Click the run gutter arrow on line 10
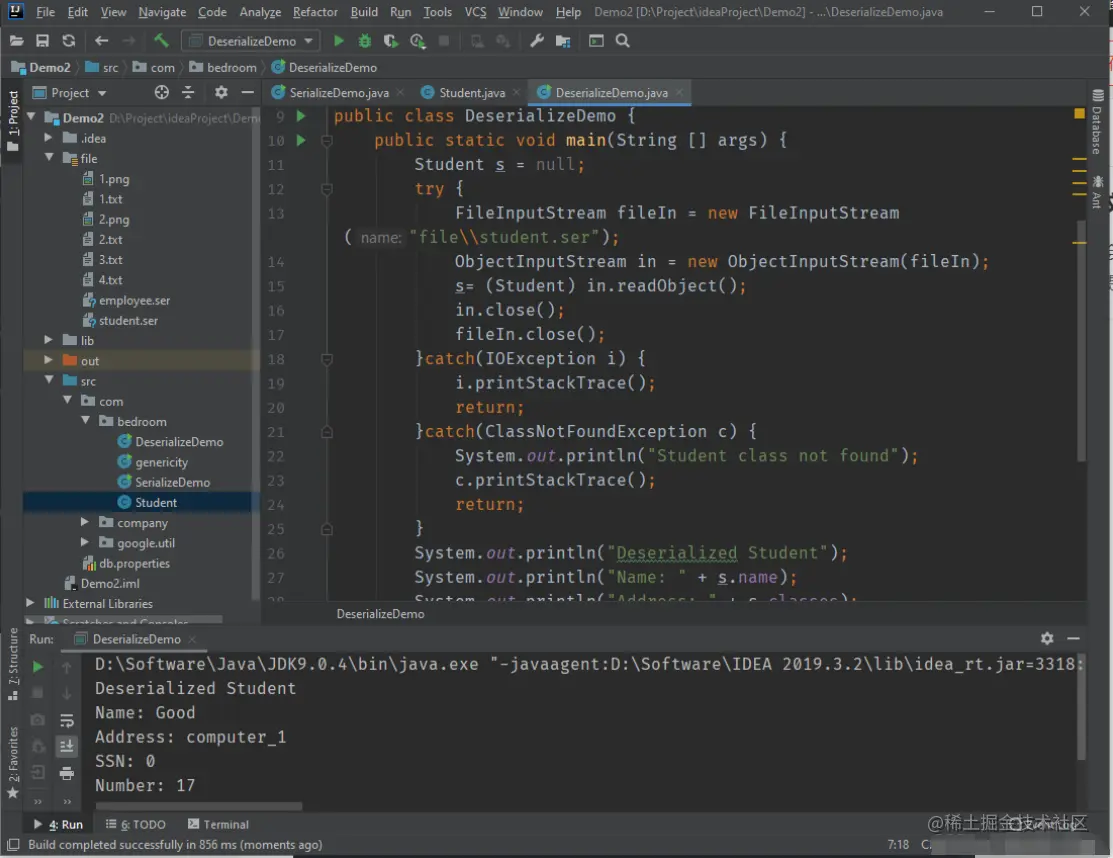The image size is (1113, 858). [x=301, y=140]
